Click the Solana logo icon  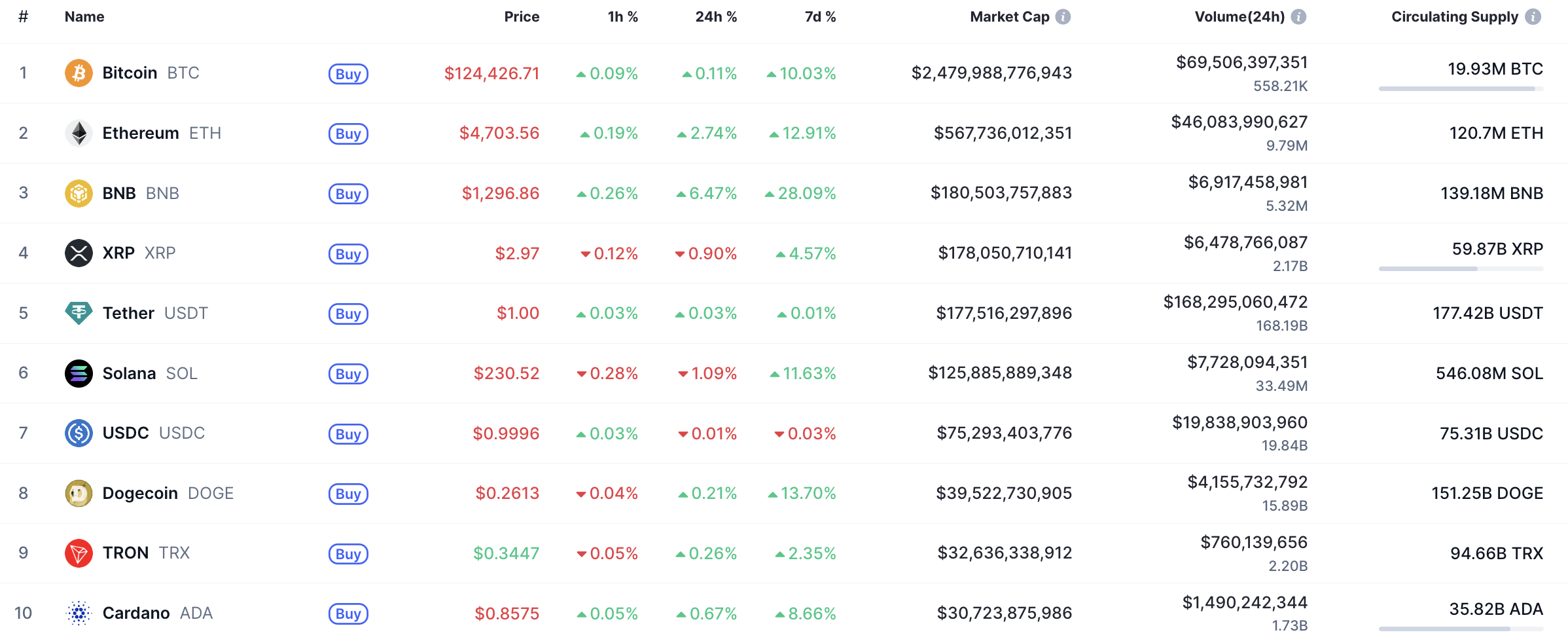coord(79,373)
